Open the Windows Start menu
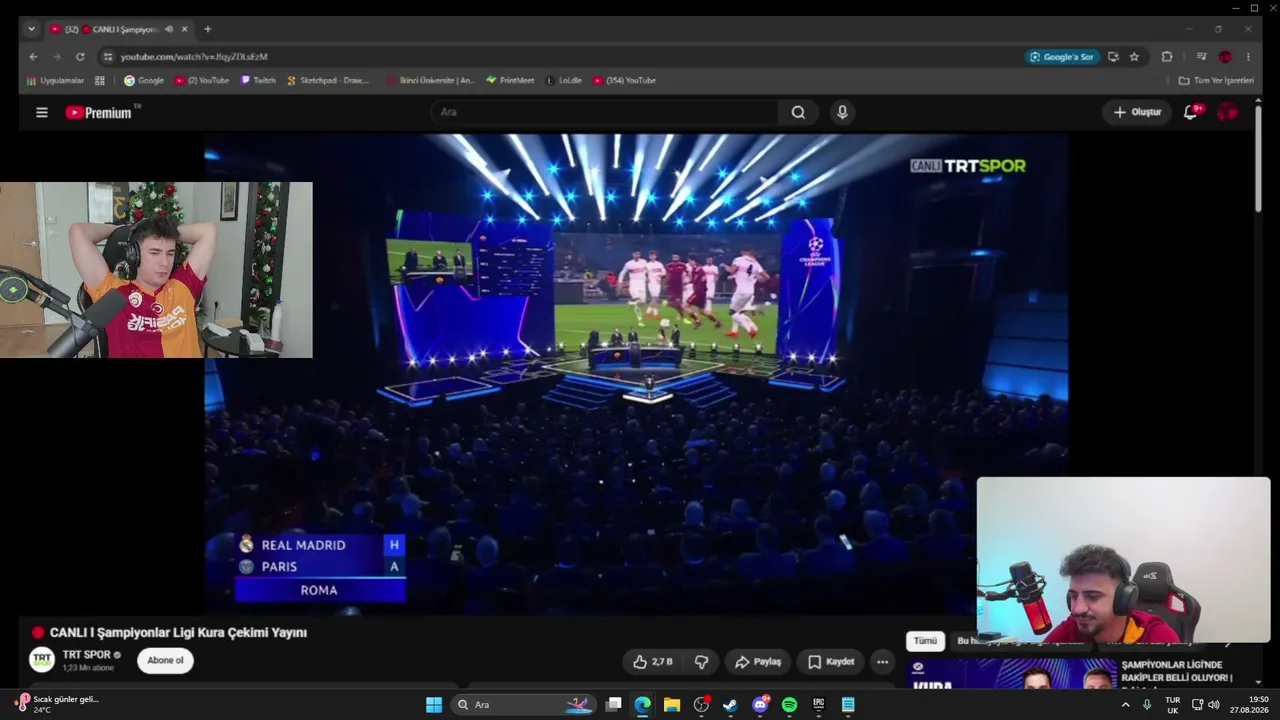Image resolution: width=1280 pixels, height=720 pixels. (434, 705)
